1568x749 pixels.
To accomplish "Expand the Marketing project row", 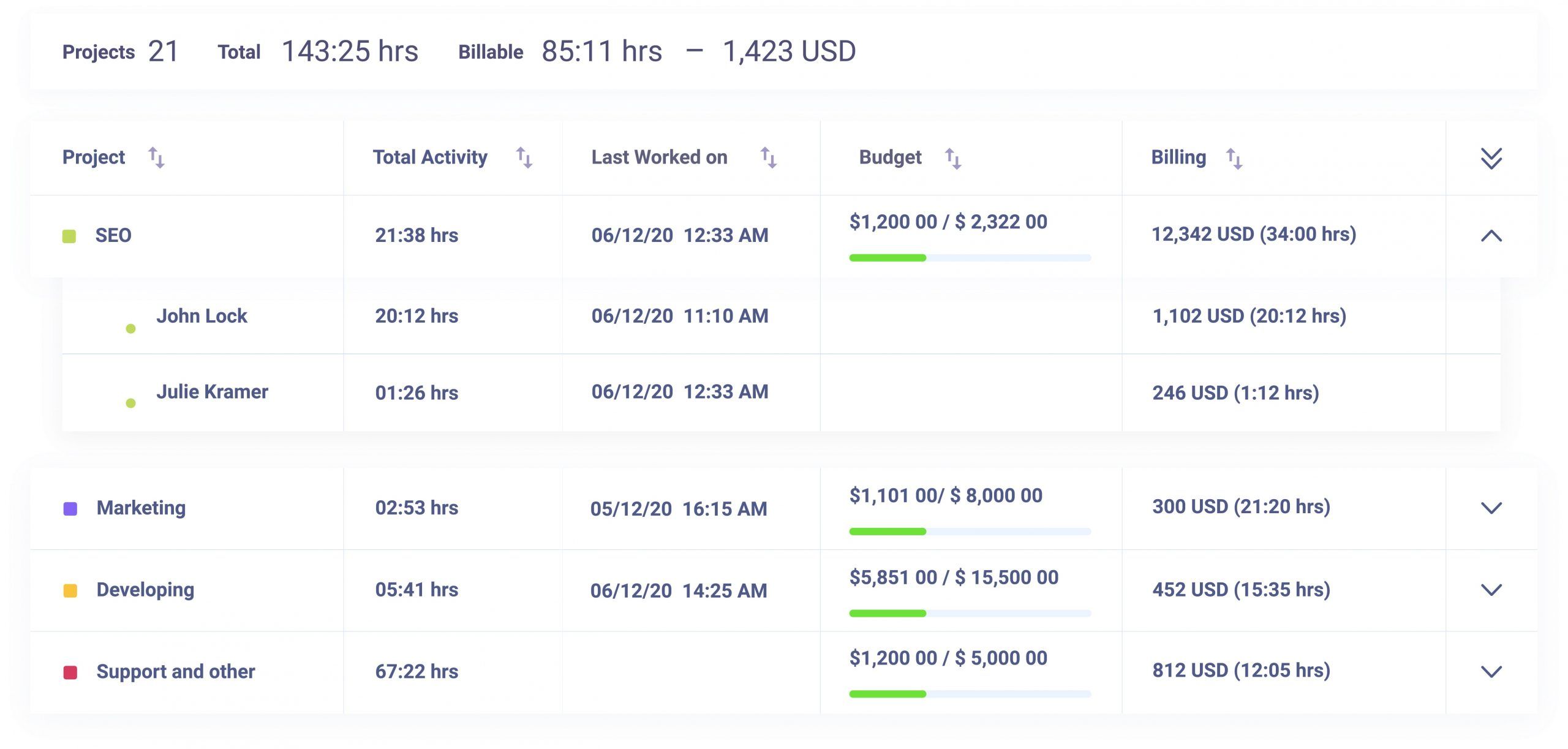I will [1491, 508].
